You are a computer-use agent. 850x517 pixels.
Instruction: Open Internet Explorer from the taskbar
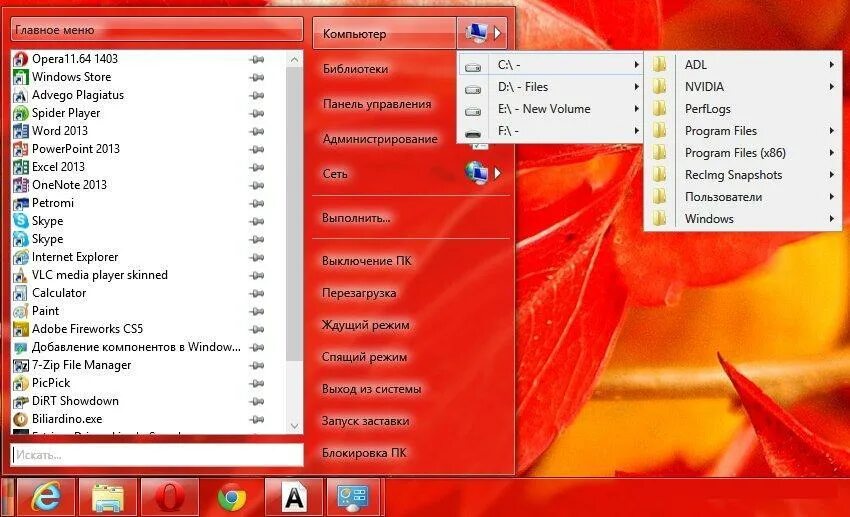click(x=46, y=497)
